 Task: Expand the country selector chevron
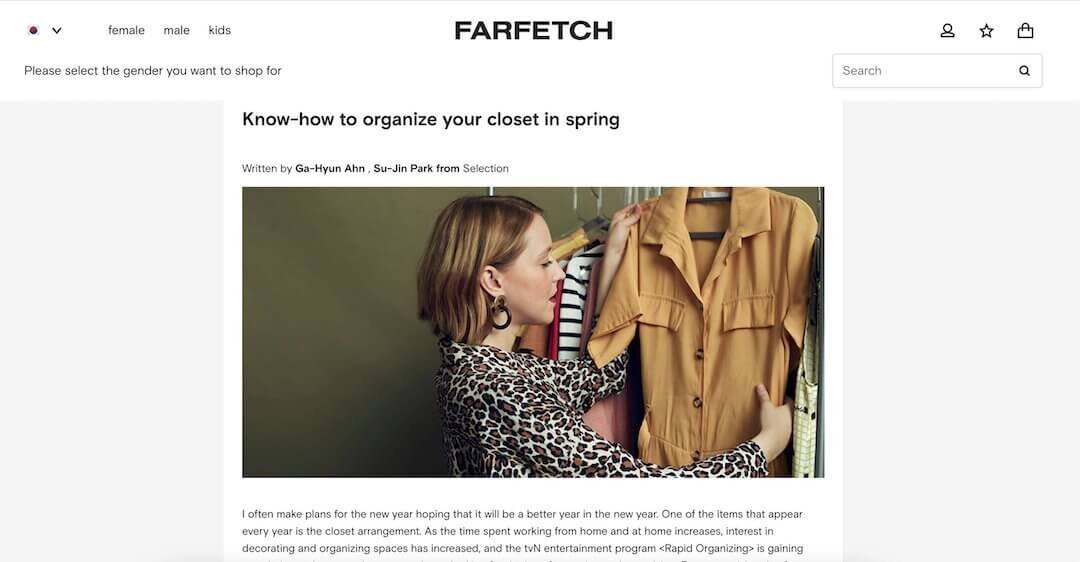coord(57,30)
